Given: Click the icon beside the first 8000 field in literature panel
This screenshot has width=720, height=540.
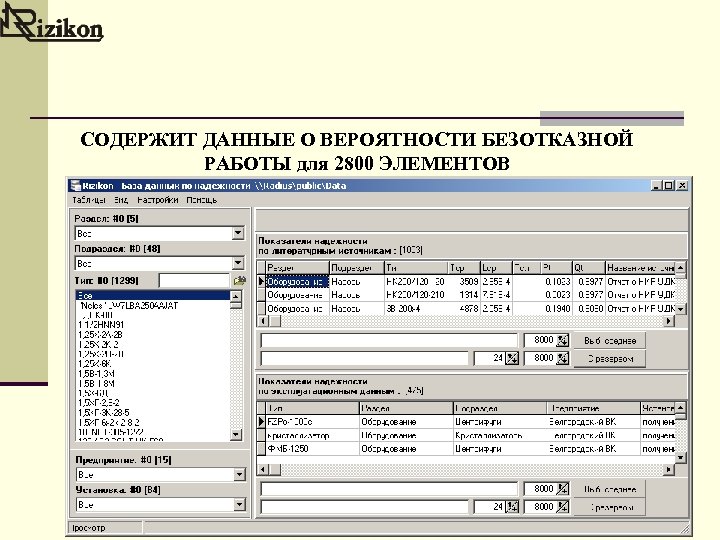Looking at the screenshot, I should (x=562, y=340).
